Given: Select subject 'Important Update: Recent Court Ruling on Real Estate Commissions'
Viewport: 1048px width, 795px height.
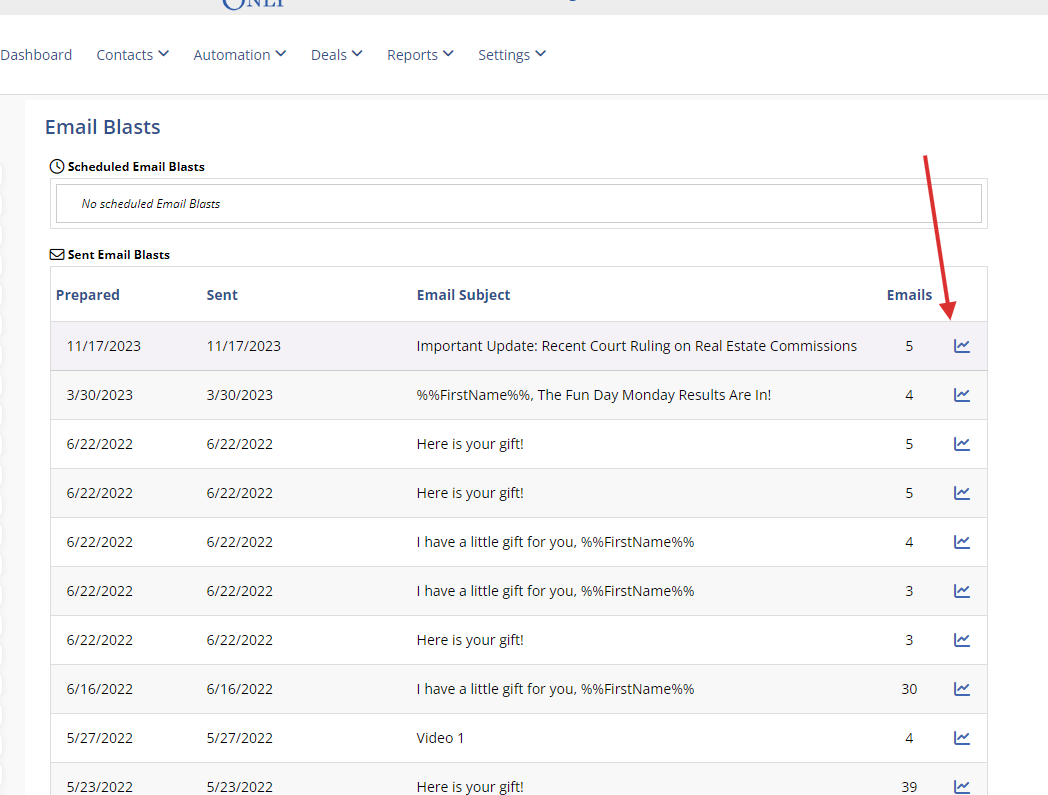Looking at the screenshot, I should [x=636, y=346].
